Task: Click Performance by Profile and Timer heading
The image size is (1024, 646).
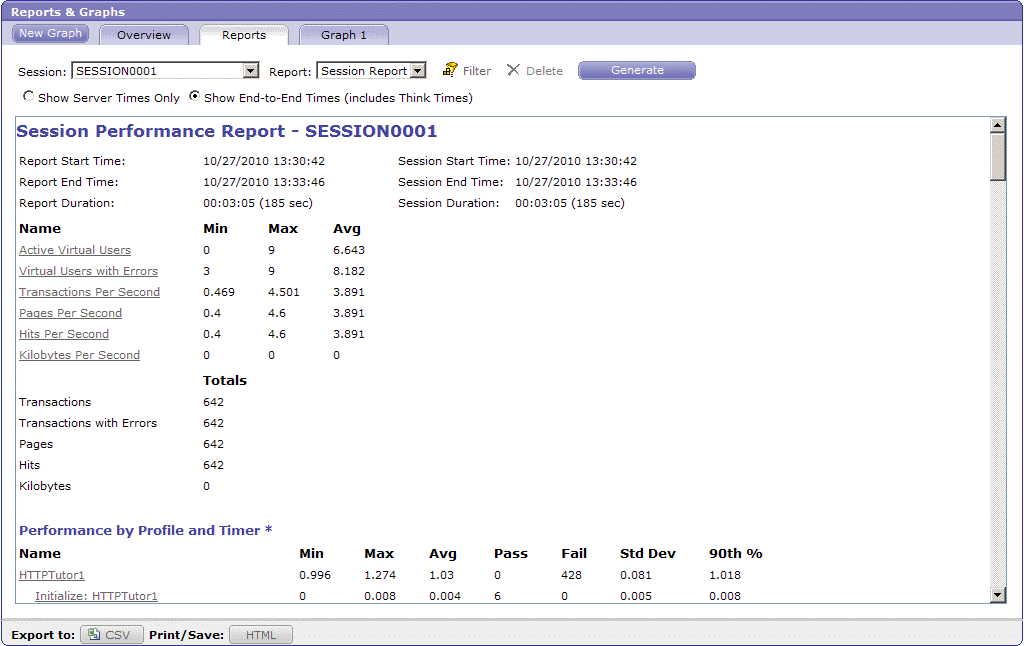Action: (146, 530)
